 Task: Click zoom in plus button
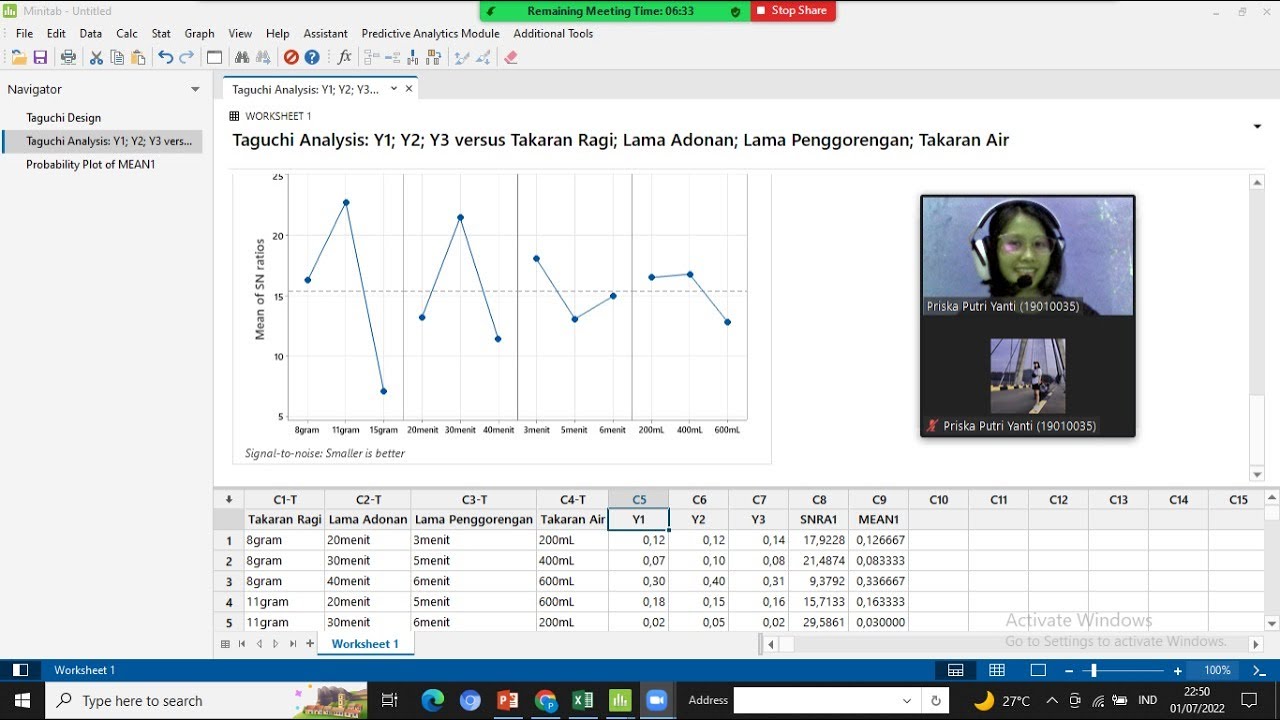tap(1178, 670)
